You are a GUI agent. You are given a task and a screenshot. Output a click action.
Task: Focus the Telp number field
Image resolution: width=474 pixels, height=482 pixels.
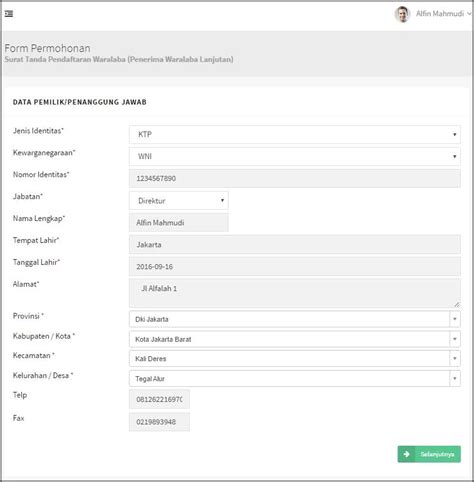pyautogui.click(x=159, y=399)
